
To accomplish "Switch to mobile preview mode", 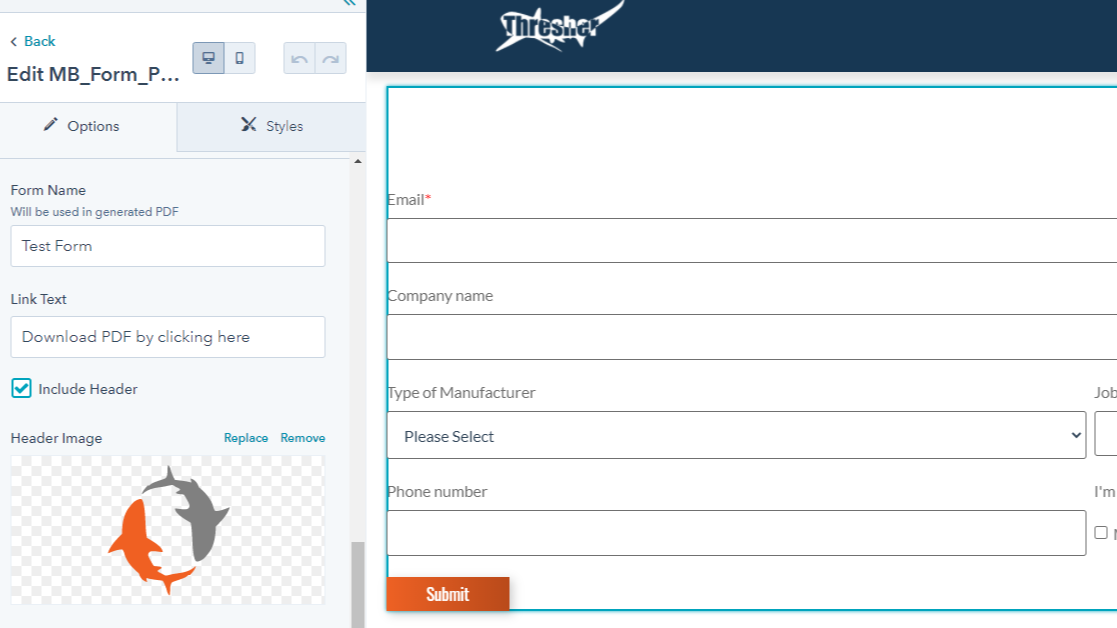I will coord(238,58).
